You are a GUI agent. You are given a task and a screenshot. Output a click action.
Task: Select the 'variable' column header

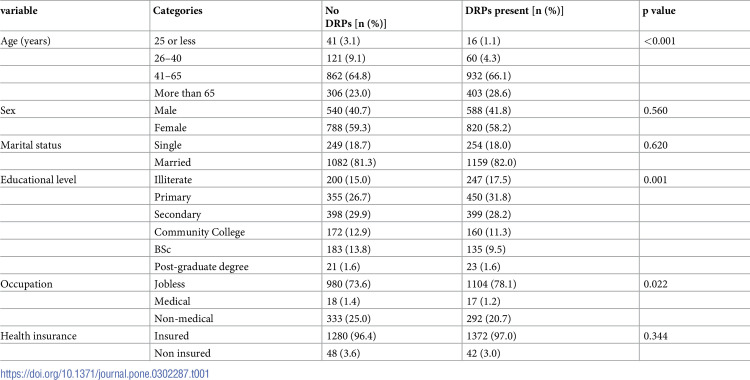tap(19, 11)
